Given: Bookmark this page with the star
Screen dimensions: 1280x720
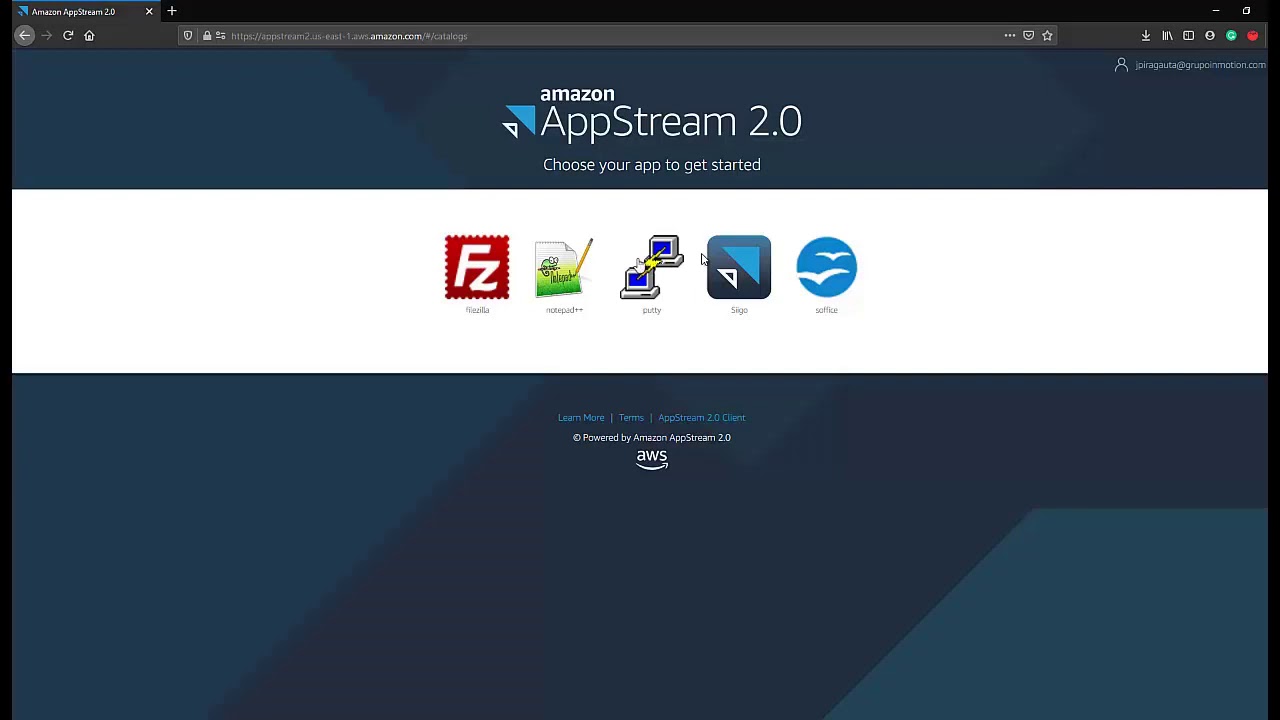Looking at the screenshot, I should (1047, 36).
